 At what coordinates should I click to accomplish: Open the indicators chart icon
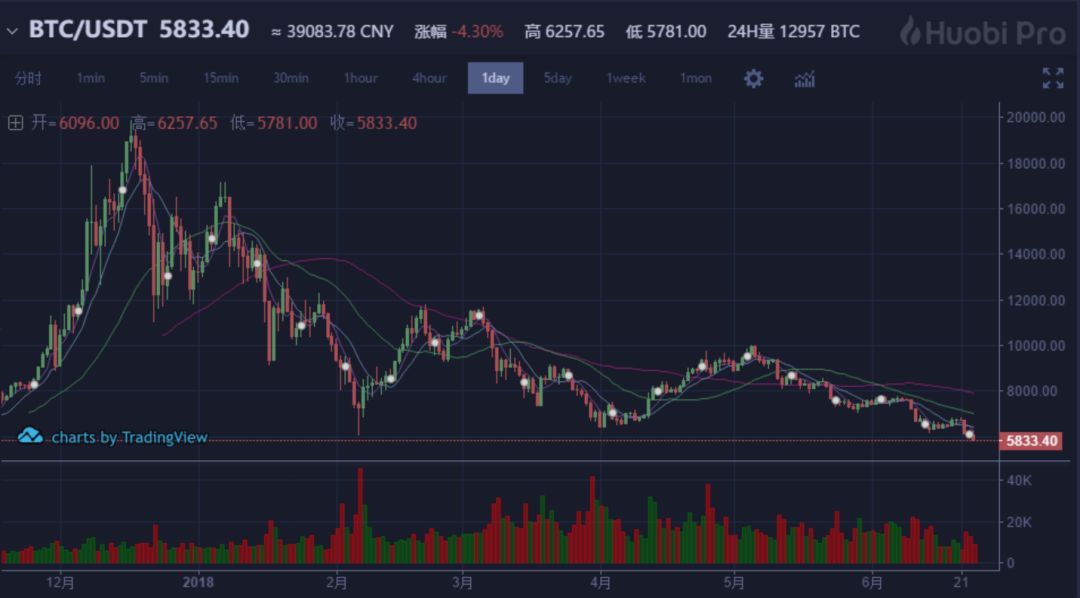[x=804, y=78]
